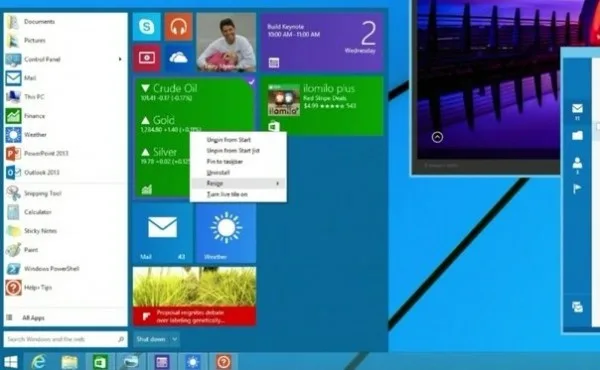Image resolution: width=600 pixels, height=370 pixels.
Task: Launch Outlook 2013
Action: pos(65,173)
